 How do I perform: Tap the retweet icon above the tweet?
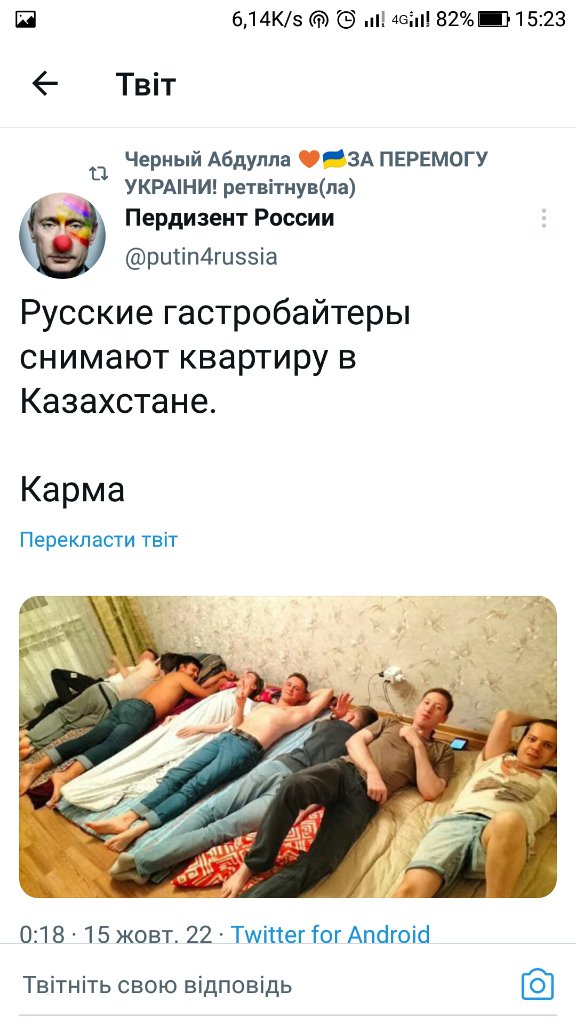pos(99,174)
